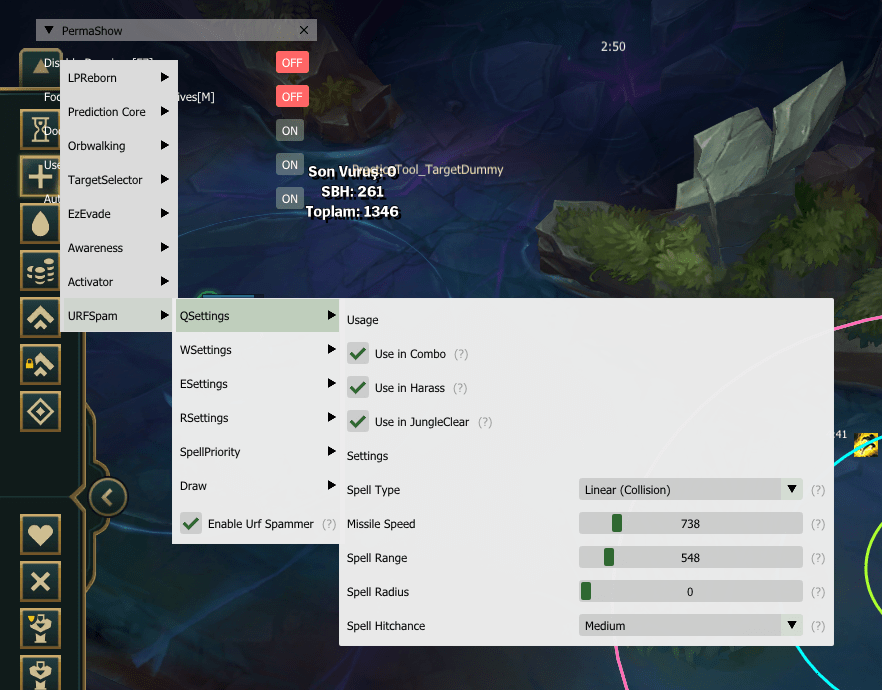Click the dummy spawn icon above bottom one
886x690 pixels.
point(40,628)
